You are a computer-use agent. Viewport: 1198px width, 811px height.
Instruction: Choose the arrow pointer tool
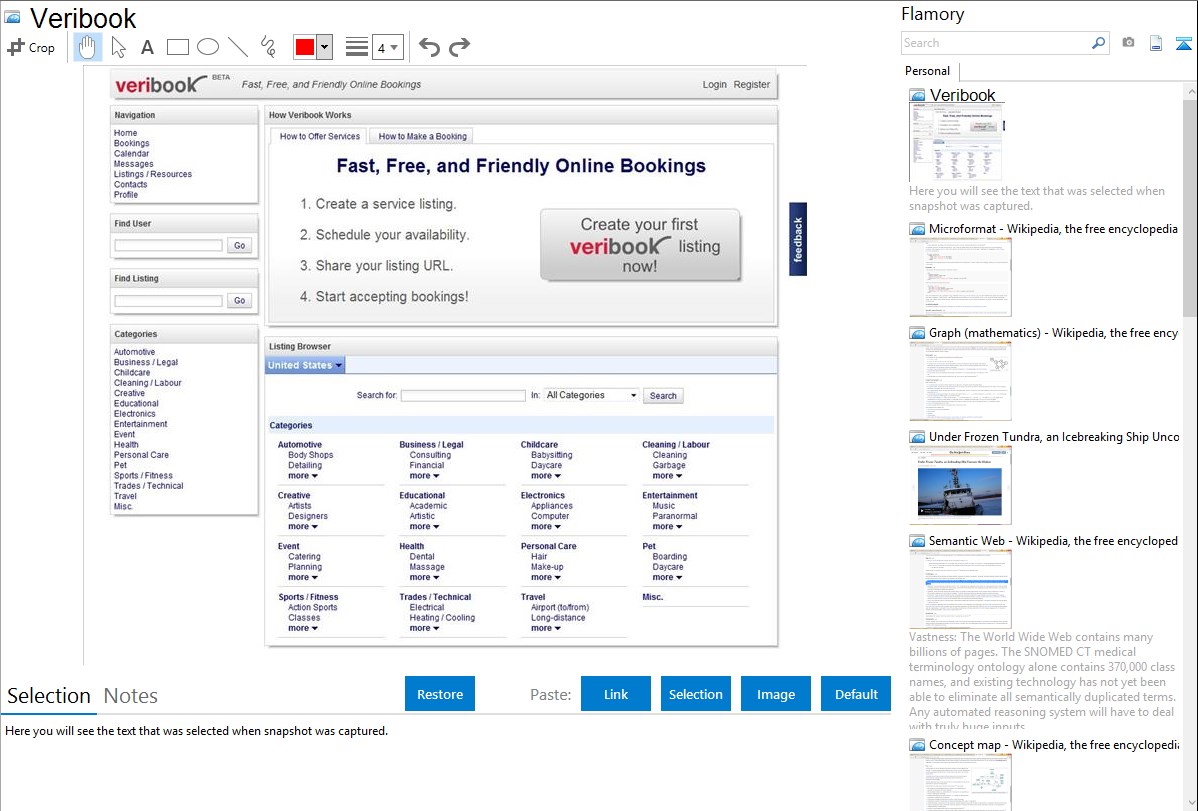point(118,47)
